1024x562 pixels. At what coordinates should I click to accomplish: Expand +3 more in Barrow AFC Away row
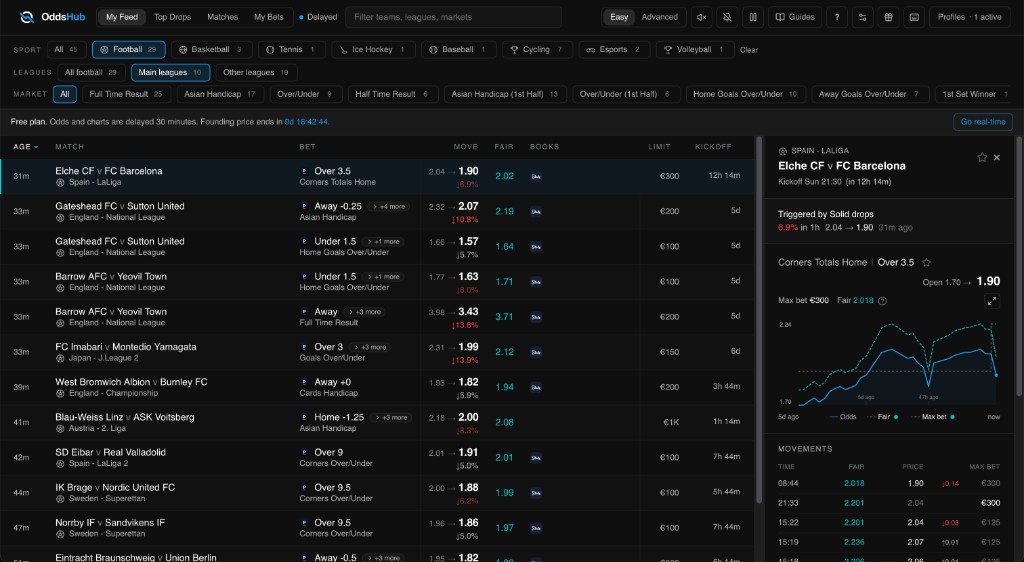[x=364, y=312]
